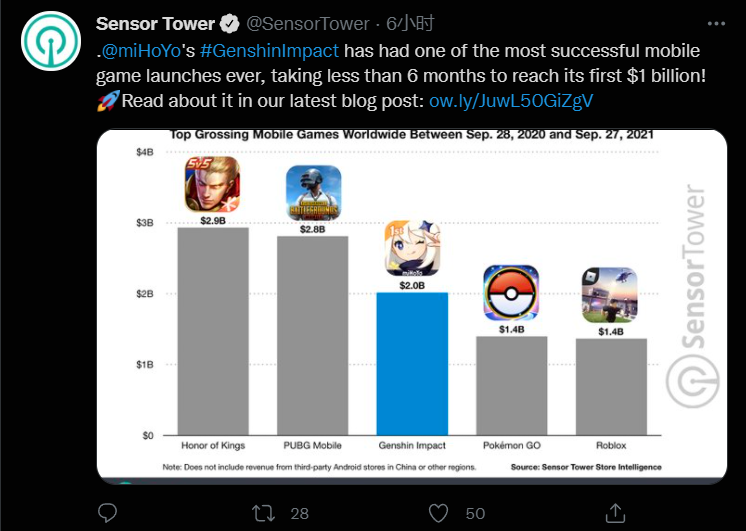Click the retweet arrows icon
This screenshot has width=746, height=531.
coord(263,513)
